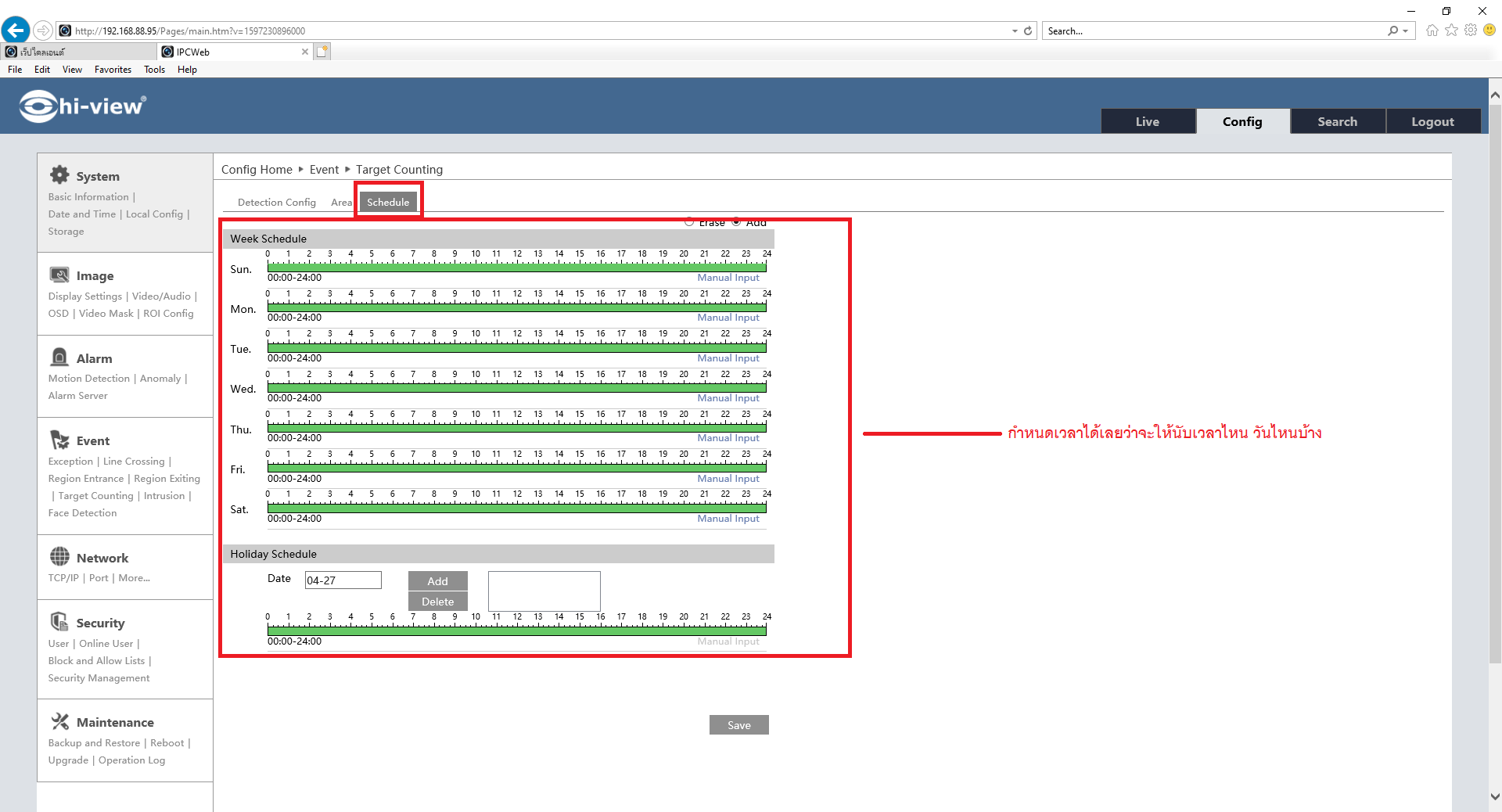Refresh the page with the reload icon
The height and width of the screenshot is (812, 1502).
click(1028, 31)
